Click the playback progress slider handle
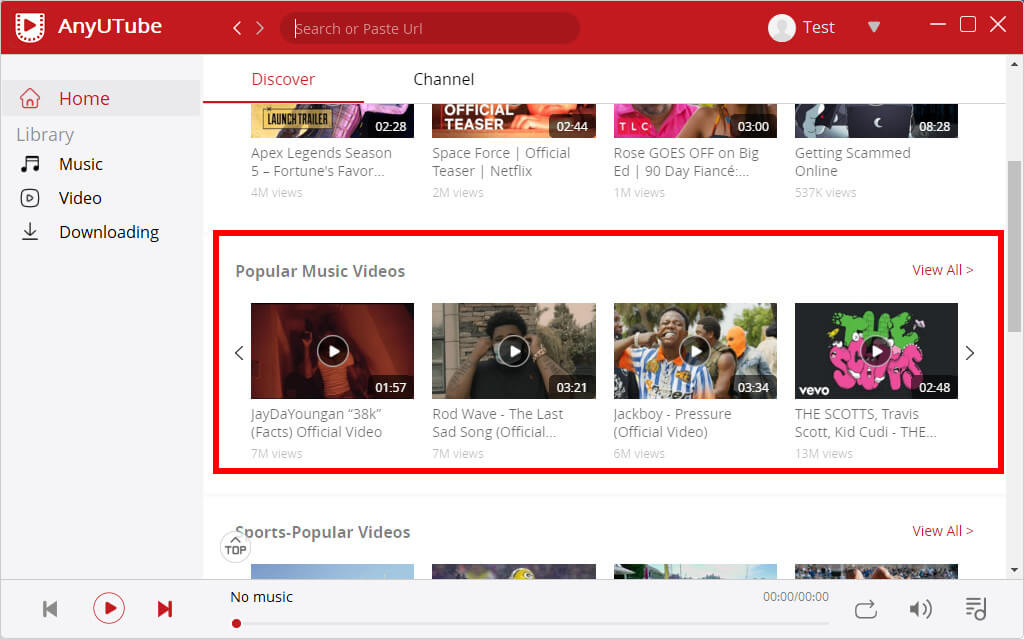1024x639 pixels. 236,623
